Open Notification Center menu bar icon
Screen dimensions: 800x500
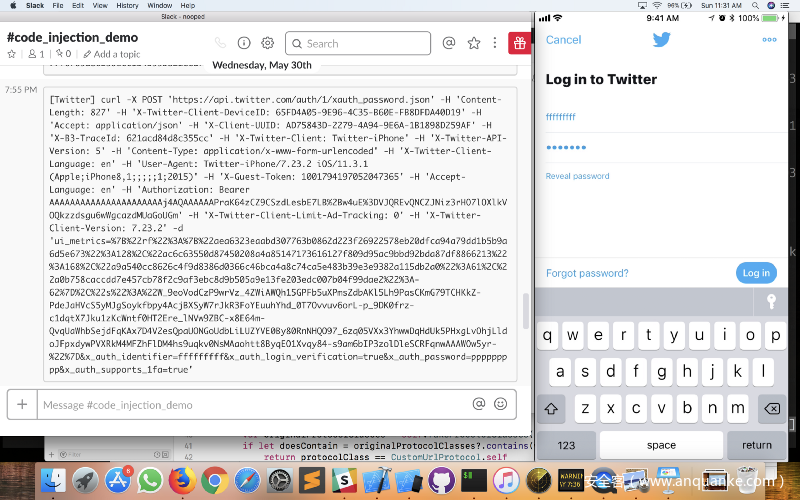point(785,5)
